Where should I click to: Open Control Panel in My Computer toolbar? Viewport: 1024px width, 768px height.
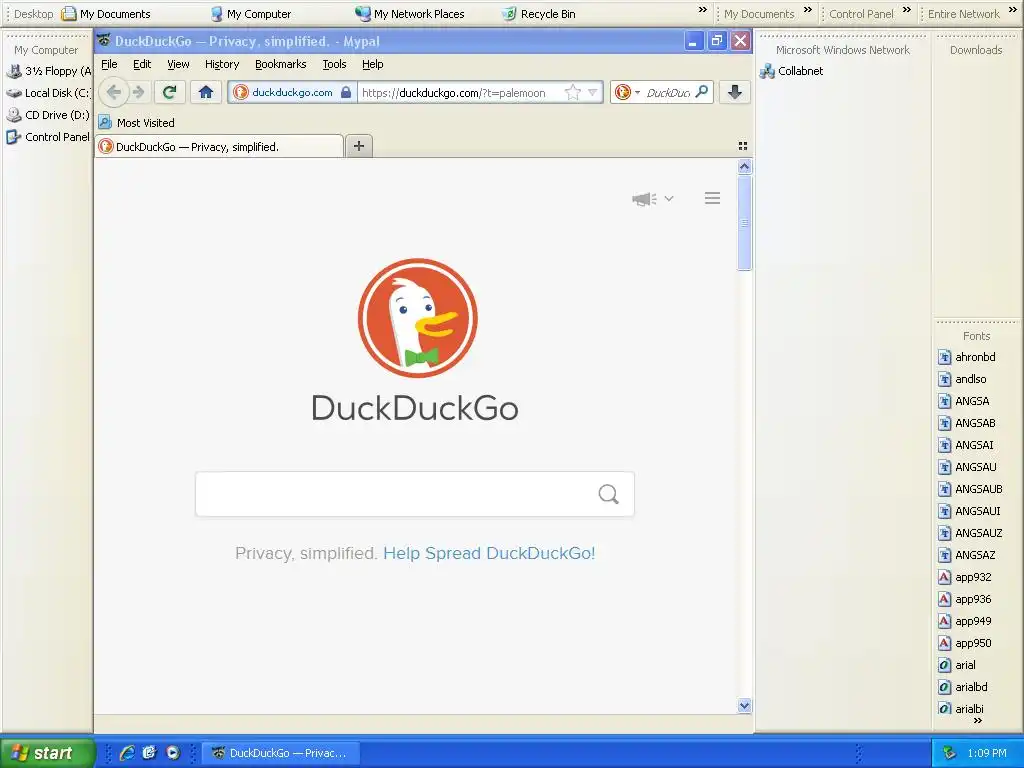pyautogui.click(x=48, y=137)
